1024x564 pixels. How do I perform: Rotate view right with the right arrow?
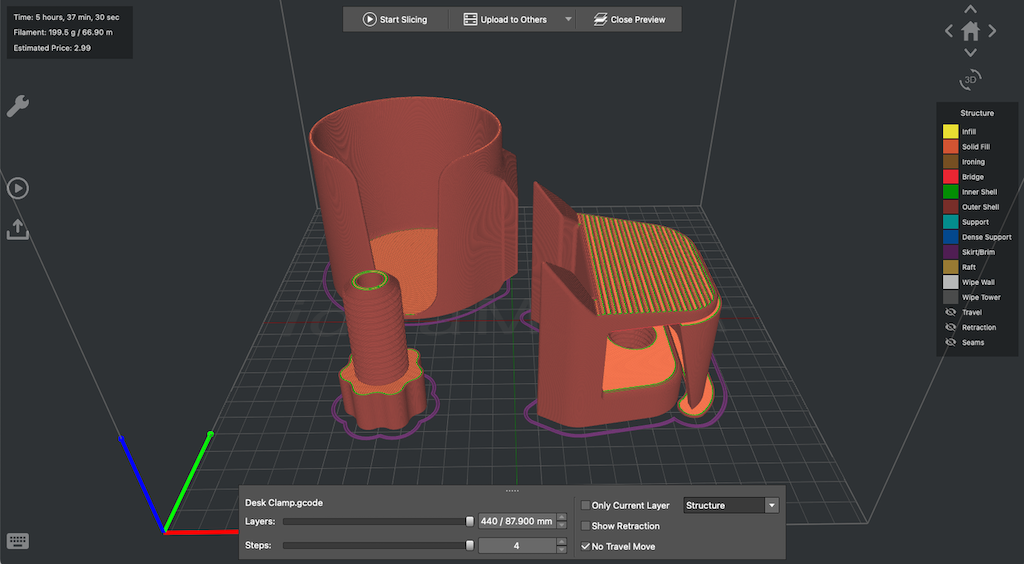(993, 31)
